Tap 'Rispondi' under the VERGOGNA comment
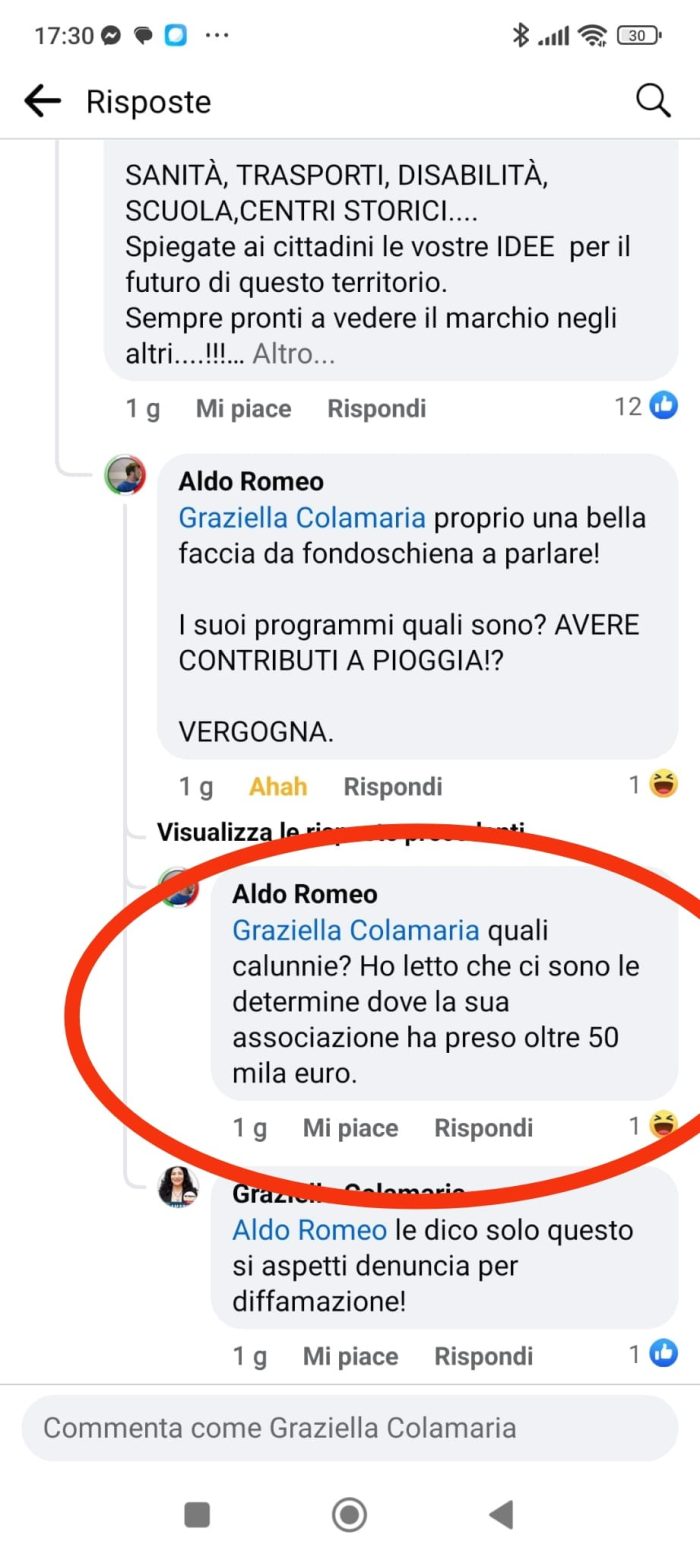This screenshot has width=700, height=1557. coord(393,786)
